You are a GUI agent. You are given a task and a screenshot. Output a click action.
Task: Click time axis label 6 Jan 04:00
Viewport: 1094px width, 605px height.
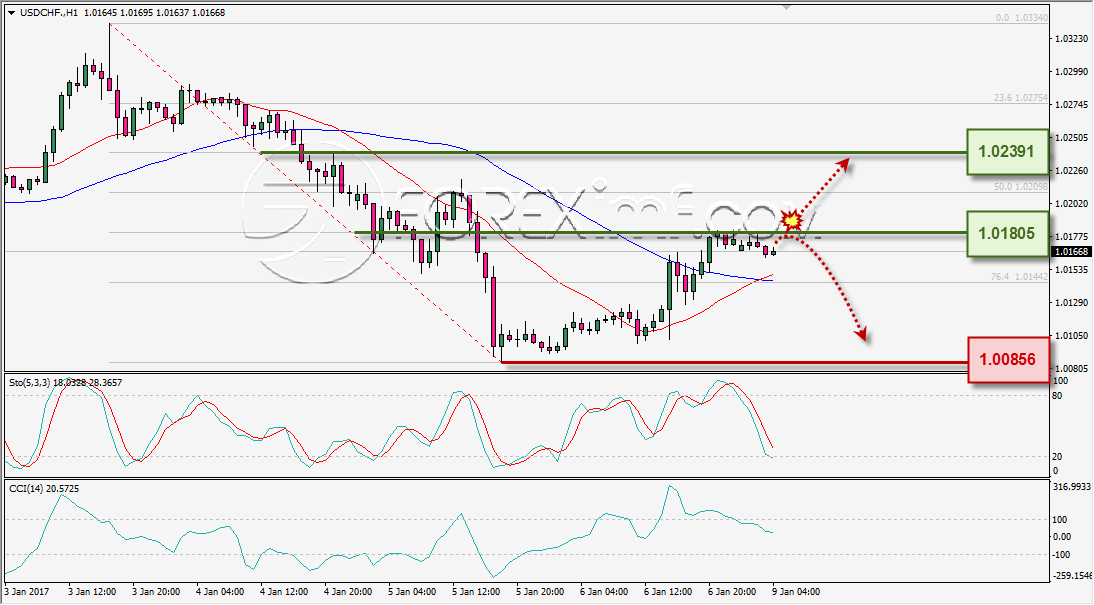(605, 592)
